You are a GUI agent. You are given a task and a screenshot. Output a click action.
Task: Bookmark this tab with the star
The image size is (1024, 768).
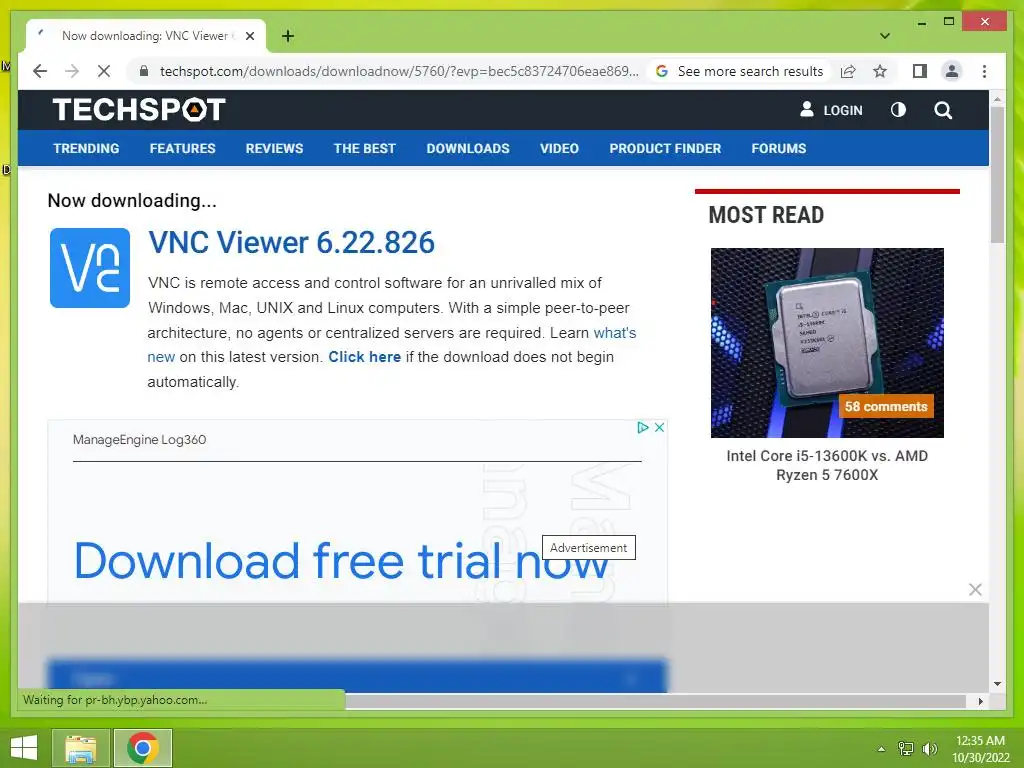coord(880,71)
